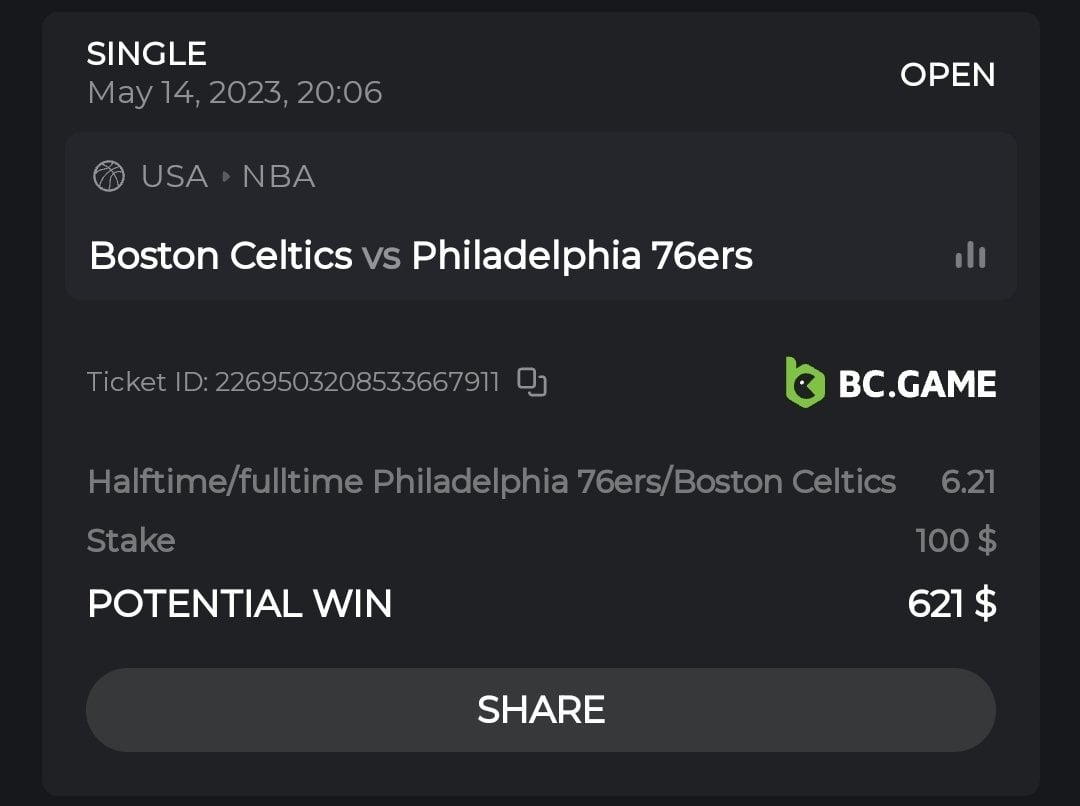Select the Ticket ID number text
The image size is (1080, 806).
(356, 382)
